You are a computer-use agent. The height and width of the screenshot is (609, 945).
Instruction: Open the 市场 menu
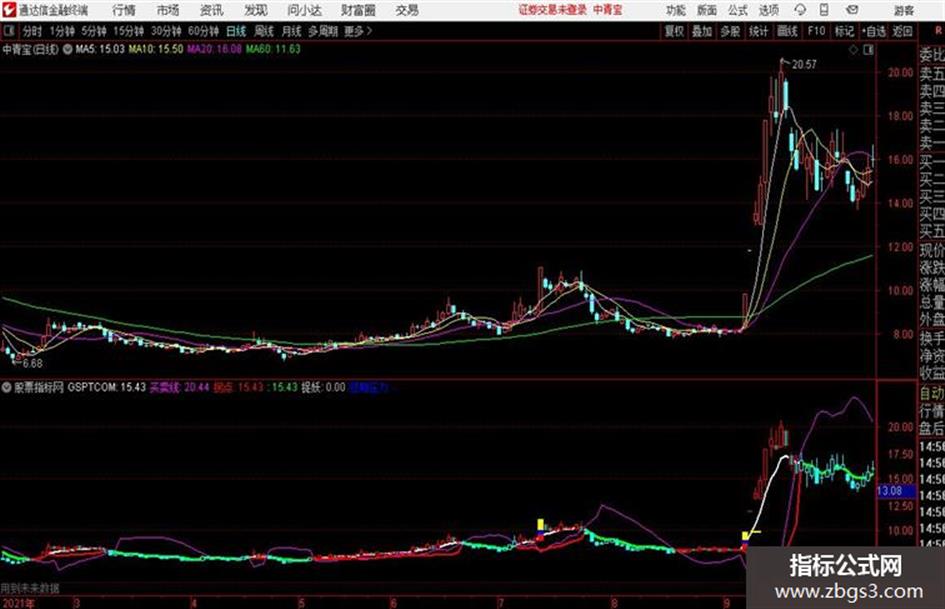click(168, 10)
